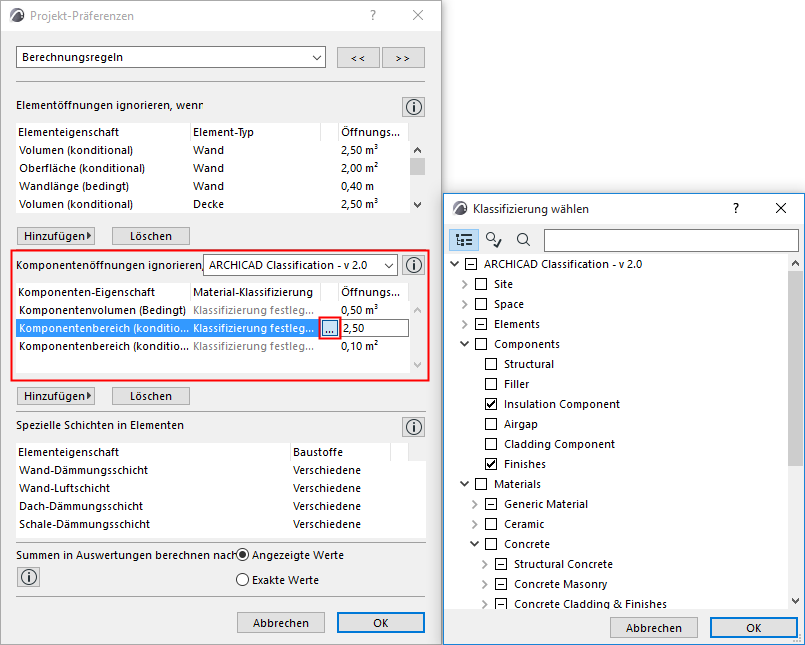Click the 2,50 opening size input field
Image resolution: width=805 pixels, height=645 pixels.
[375, 328]
